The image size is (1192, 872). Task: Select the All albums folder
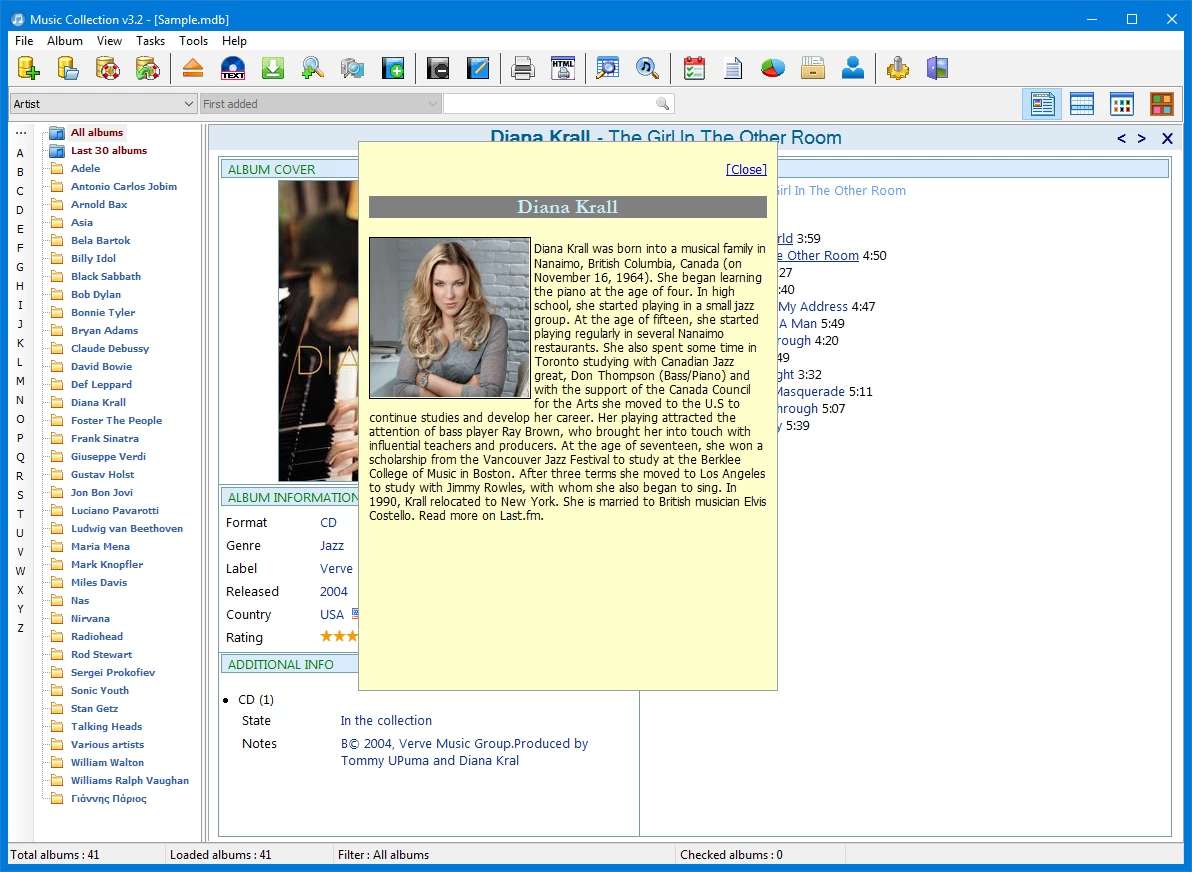point(97,132)
